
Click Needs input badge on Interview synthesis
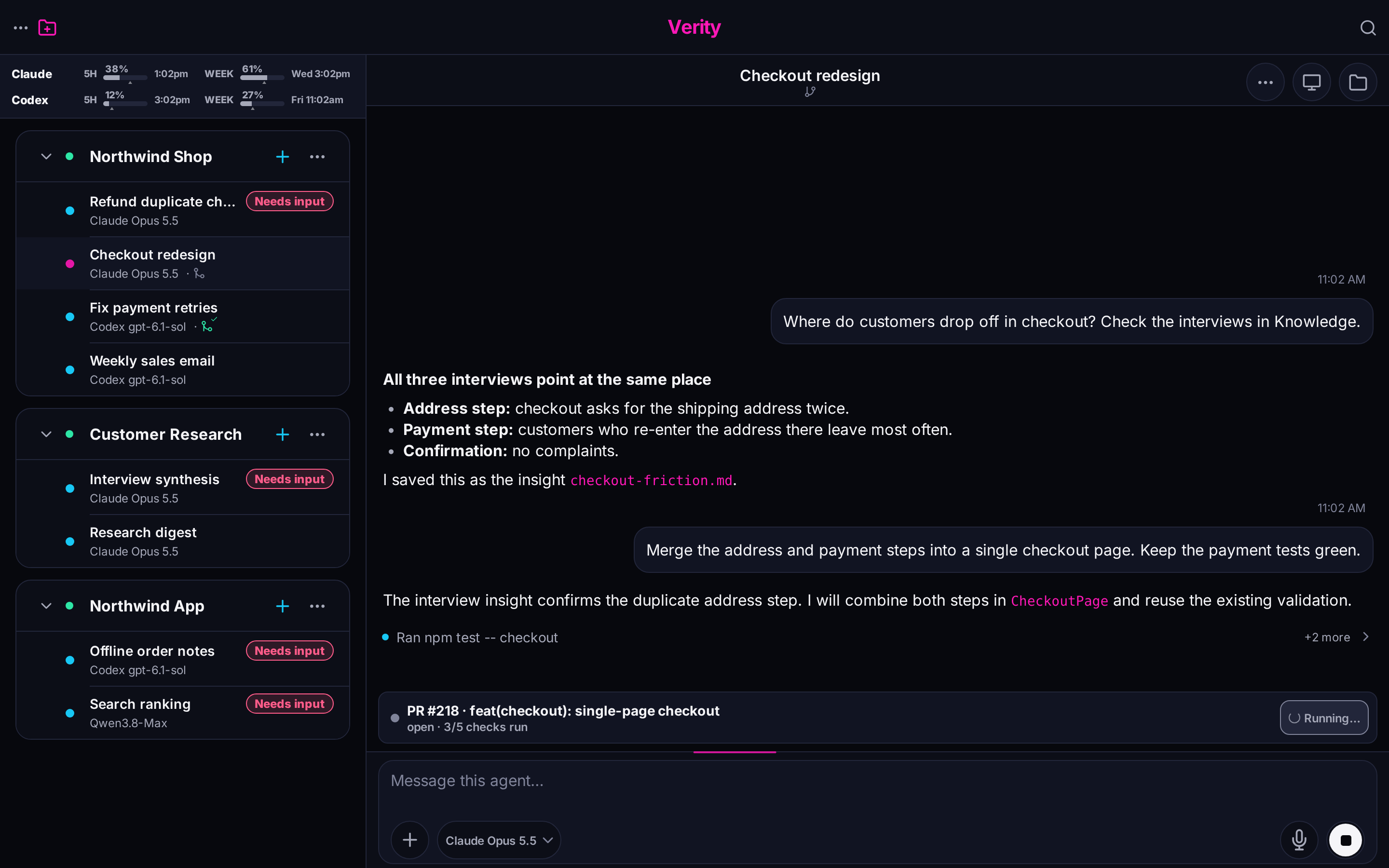click(289, 479)
